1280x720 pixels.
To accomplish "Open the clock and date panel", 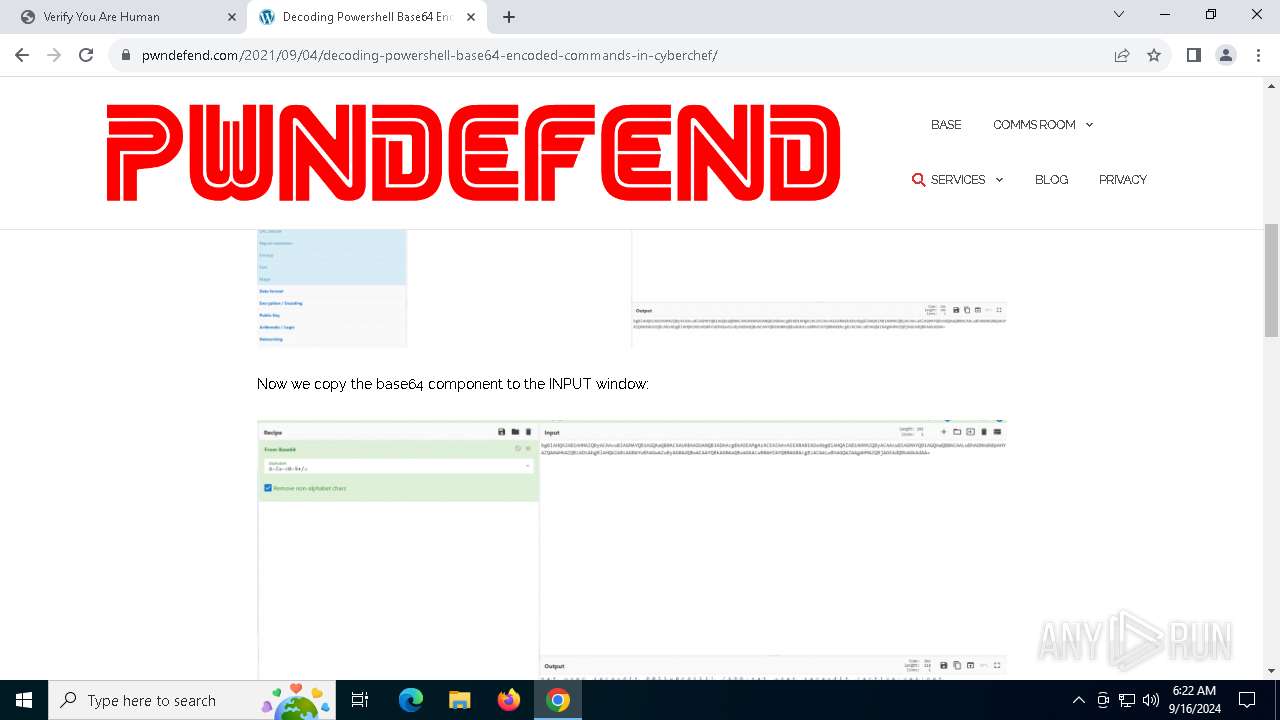I will [x=1196, y=700].
